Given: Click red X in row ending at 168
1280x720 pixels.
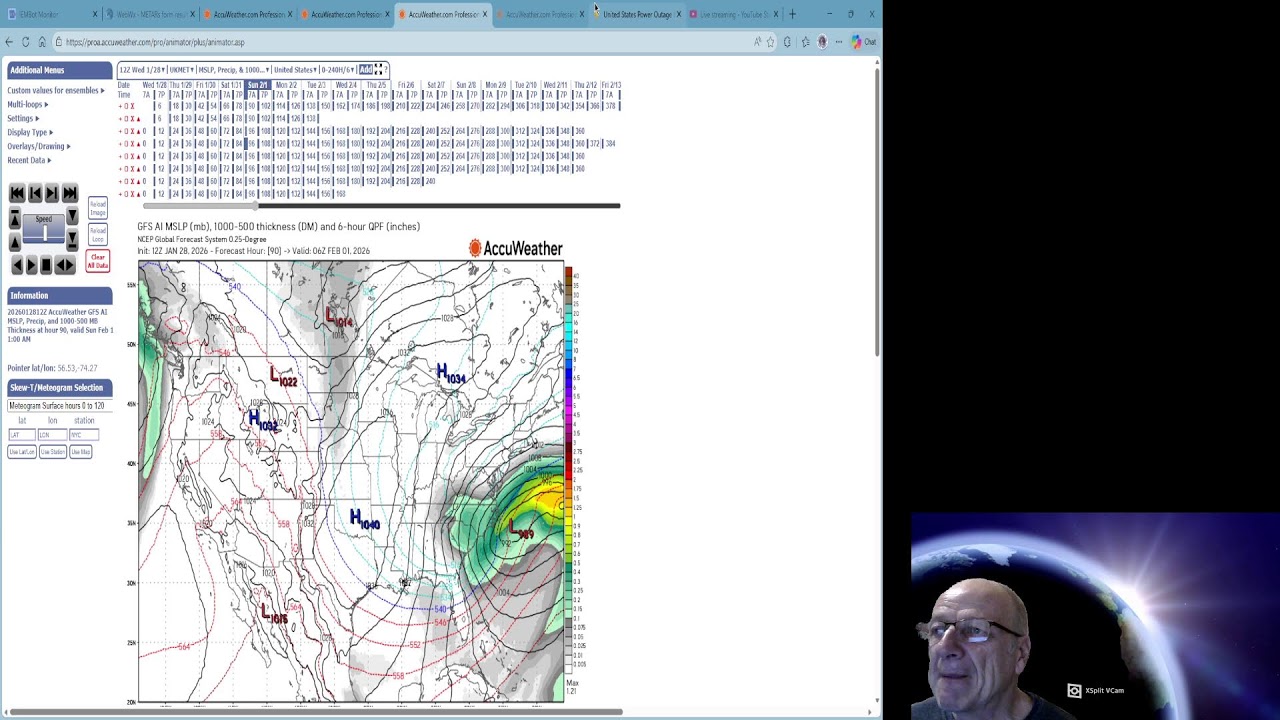Looking at the screenshot, I should (x=132, y=195).
